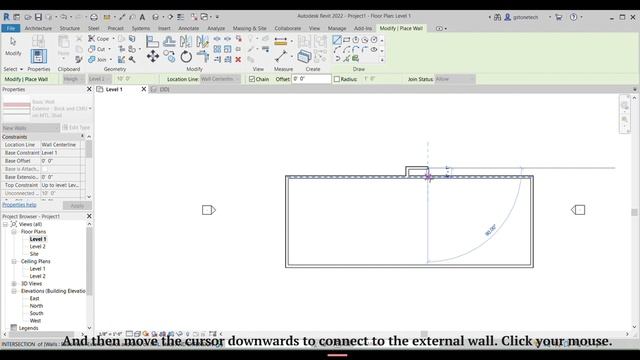640x360 pixels.
Task: Close the Project Browser panel
Action: coord(89,216)
